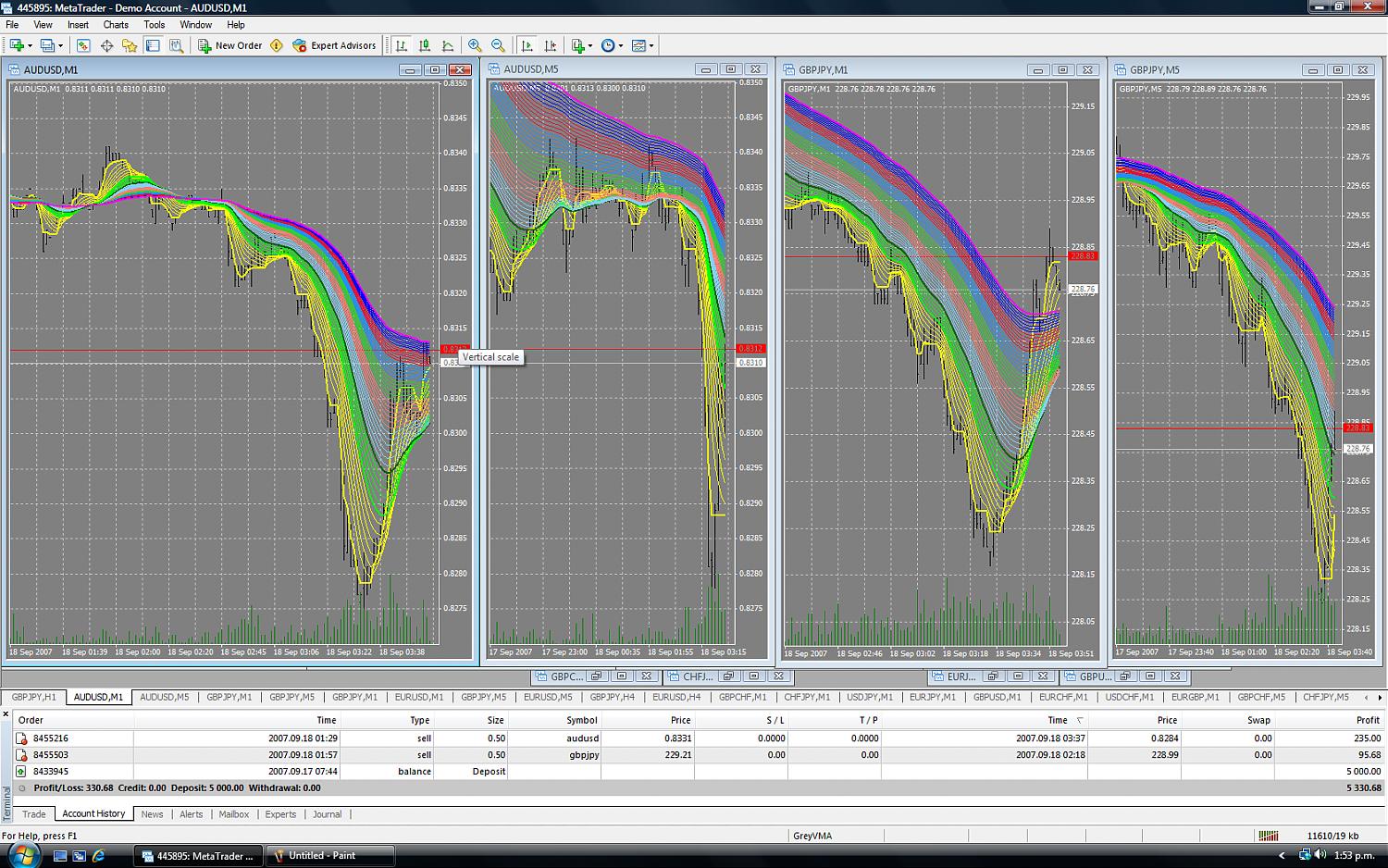Switch to bar chart mode
Screen dimensions: 1388x868
[402, 45]
